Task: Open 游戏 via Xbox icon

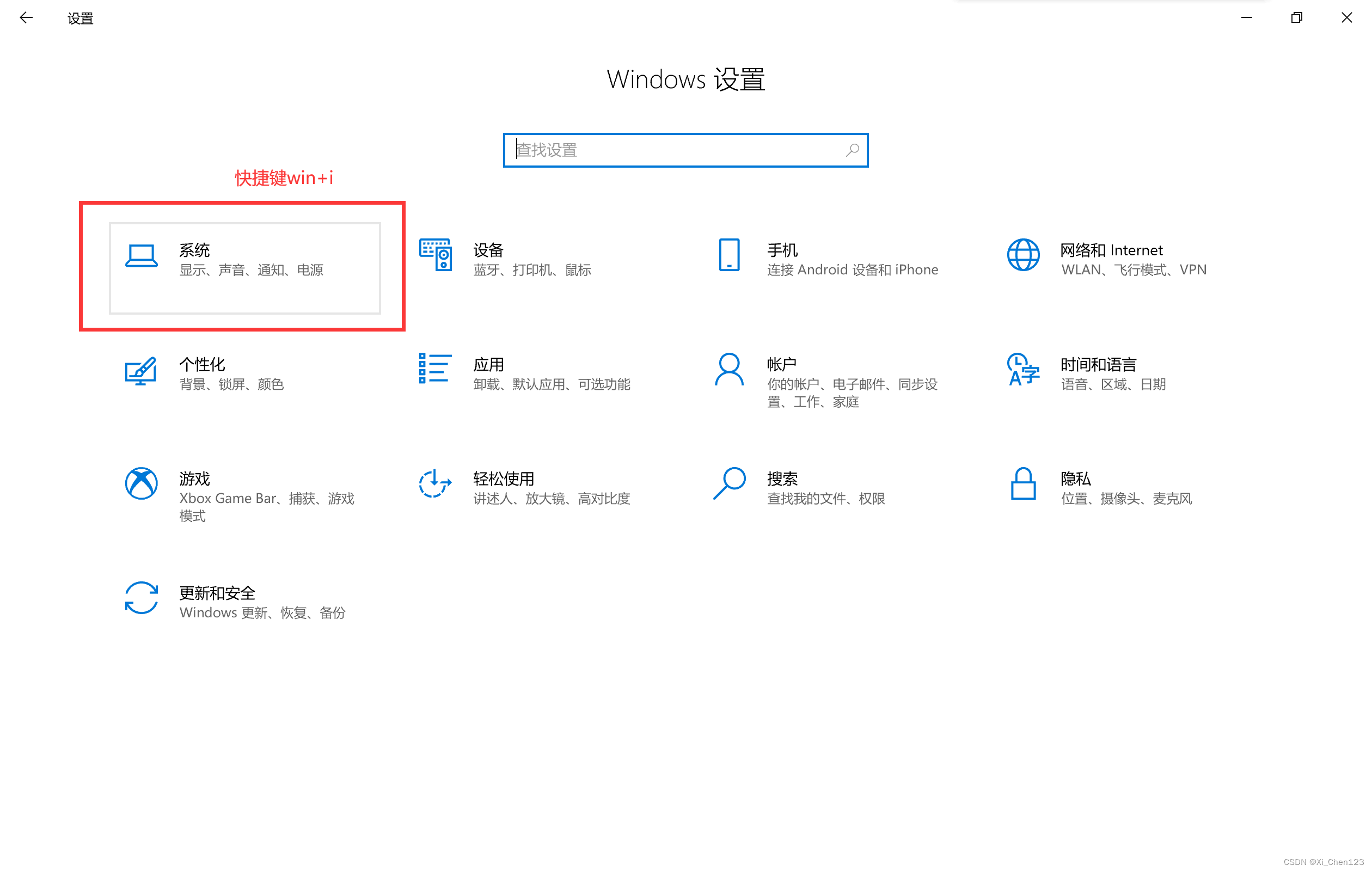Action: point(142,483)
